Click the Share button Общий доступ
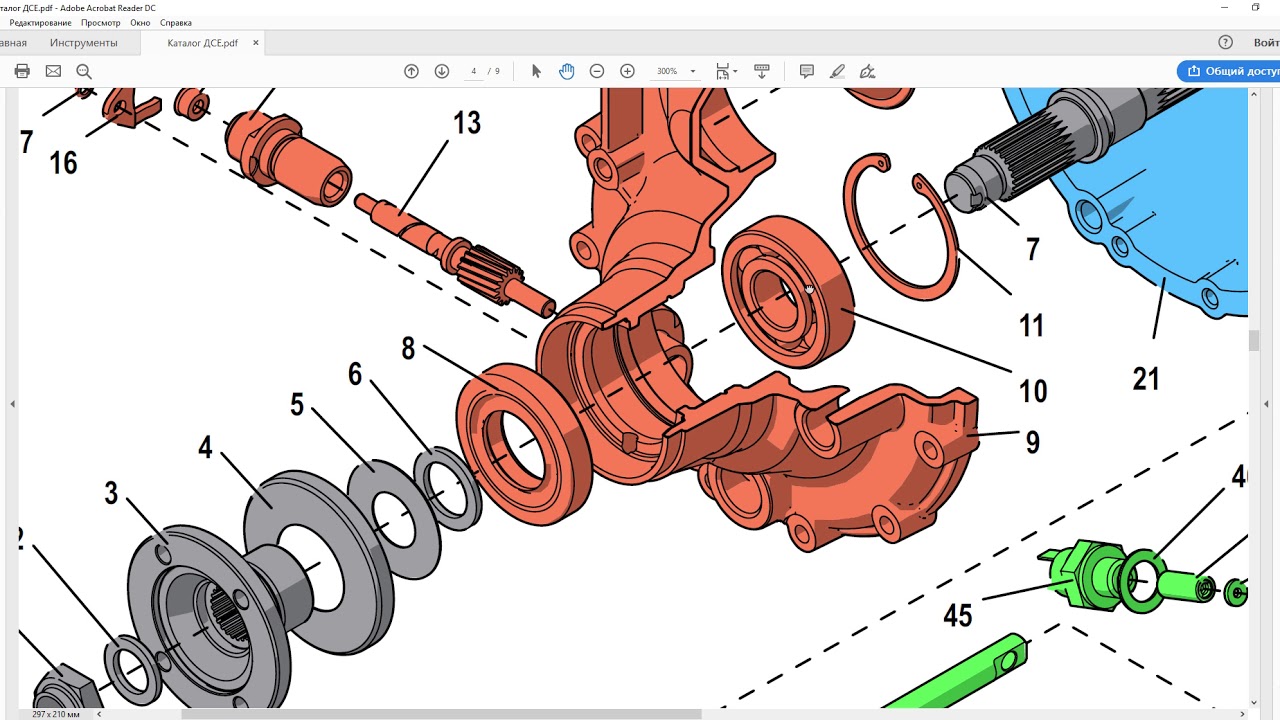The image size is (1280, 720). 1229,71
